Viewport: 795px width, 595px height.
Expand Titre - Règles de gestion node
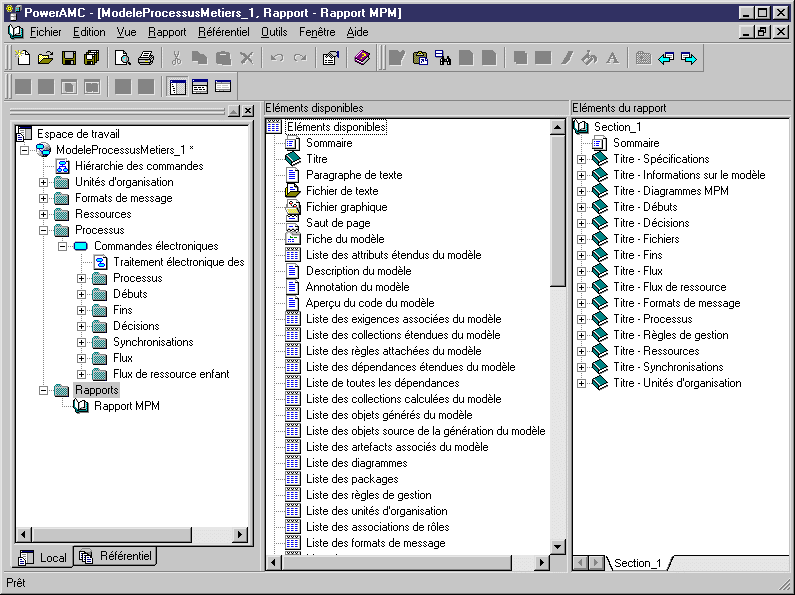tap(581, 335)
